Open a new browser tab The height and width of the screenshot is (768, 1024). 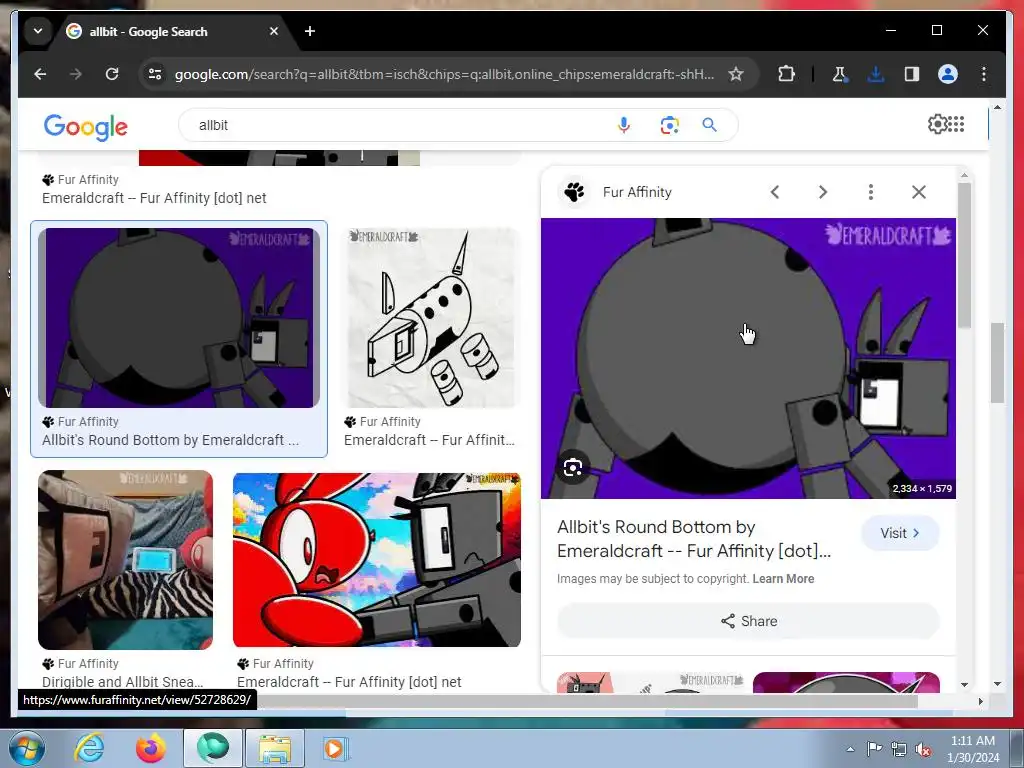(x=310, y=31)
